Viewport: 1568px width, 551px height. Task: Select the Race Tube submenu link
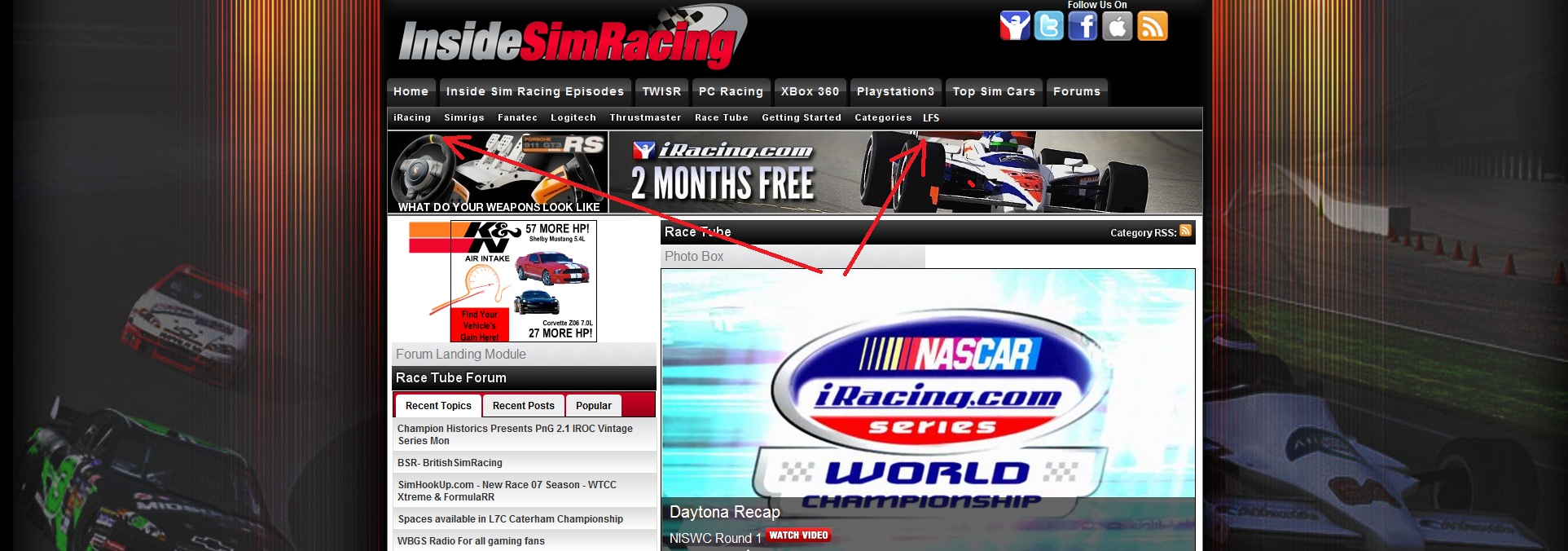click(722, 118)
